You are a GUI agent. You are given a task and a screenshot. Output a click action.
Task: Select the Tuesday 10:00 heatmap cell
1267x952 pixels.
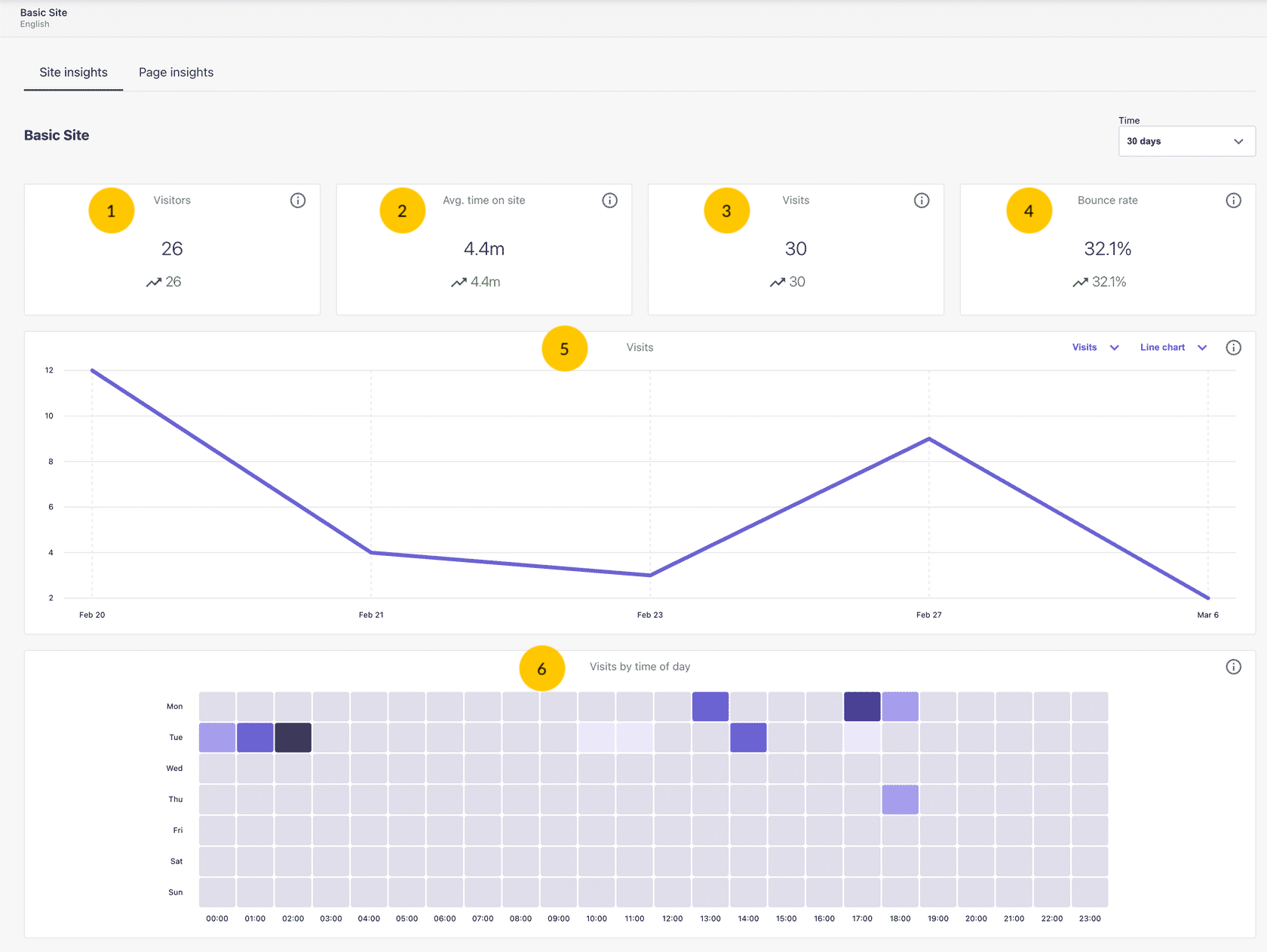tap(597, 738)
